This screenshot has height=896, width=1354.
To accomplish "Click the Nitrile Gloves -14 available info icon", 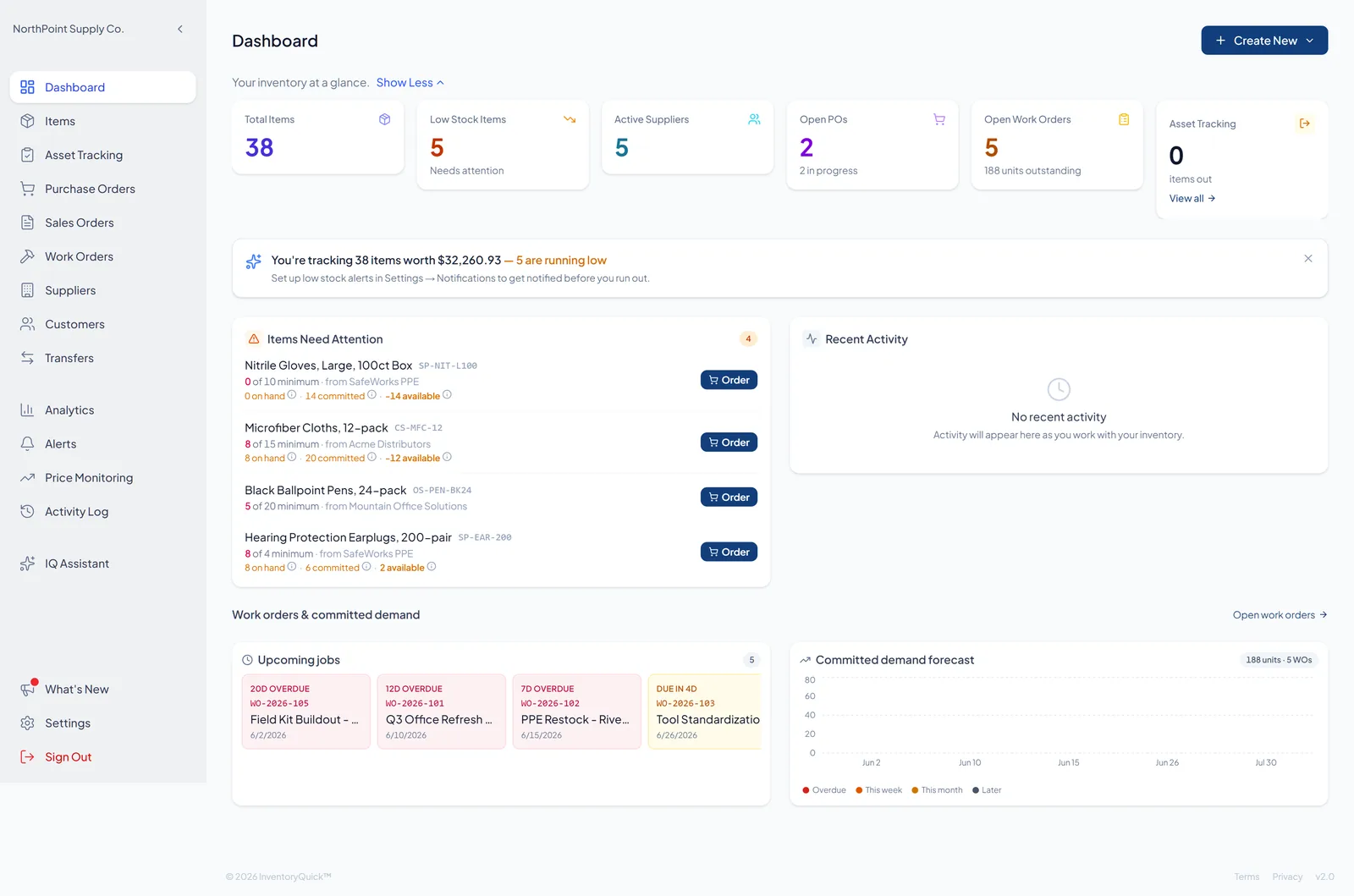I will point(447,395).
